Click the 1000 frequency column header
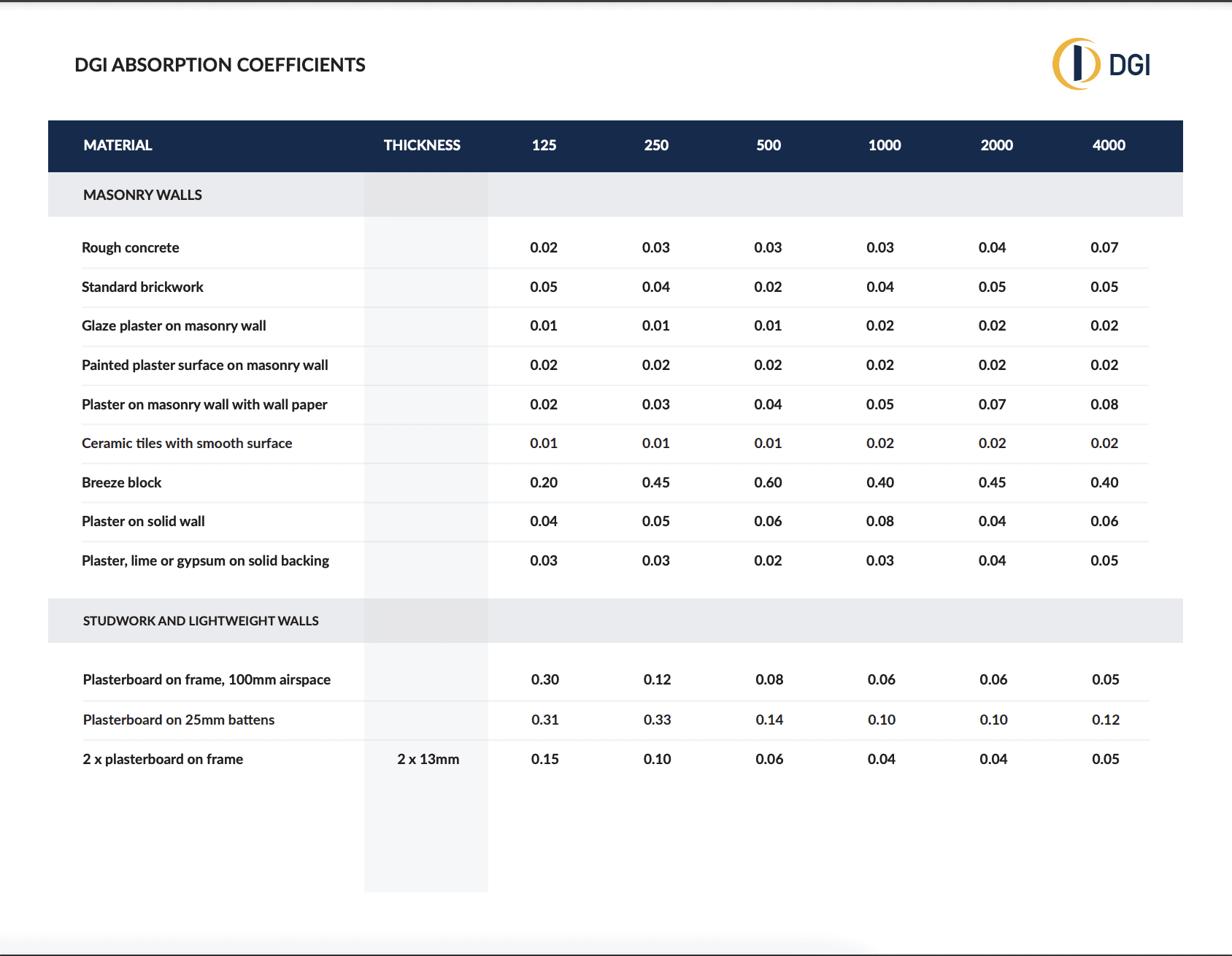 click(x=884, y=145)
